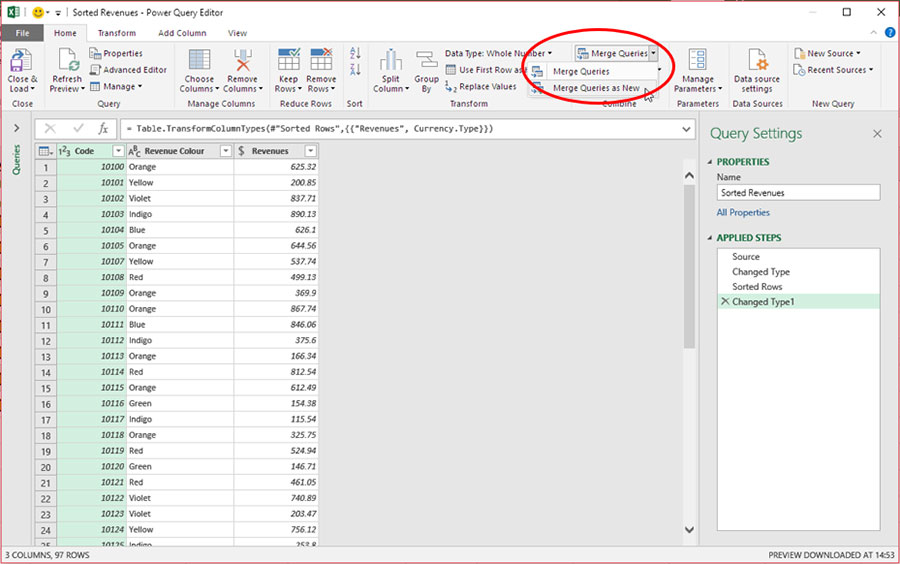Click the smiley feedback icon
The height and width of the screenshot is (564, 900).
[x=38, y=12]
